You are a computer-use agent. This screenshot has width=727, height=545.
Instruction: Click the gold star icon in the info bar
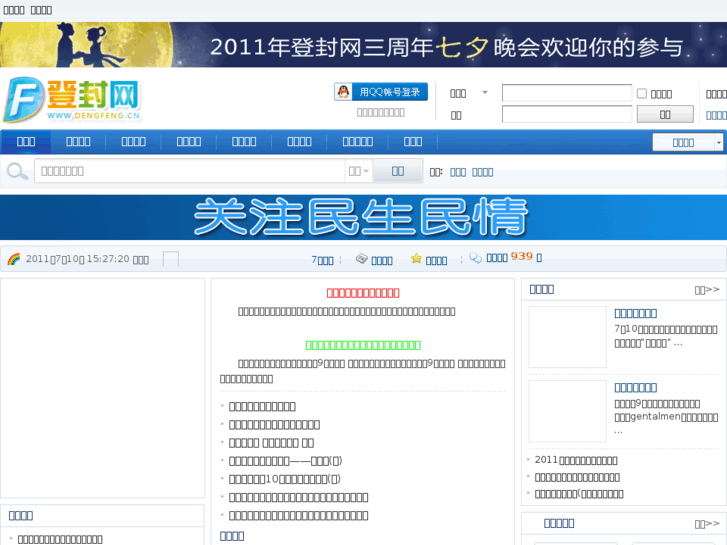click(416, 259)
